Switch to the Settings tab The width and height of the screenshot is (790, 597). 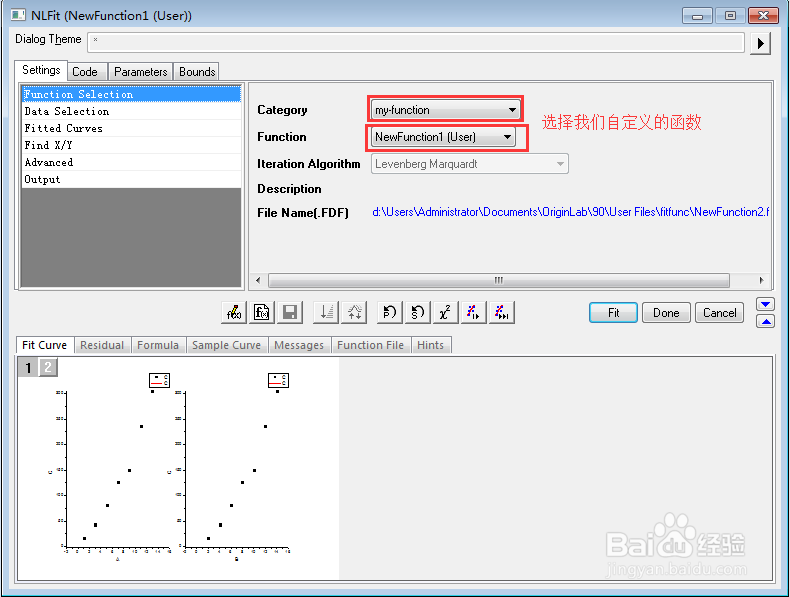[41, 70]
